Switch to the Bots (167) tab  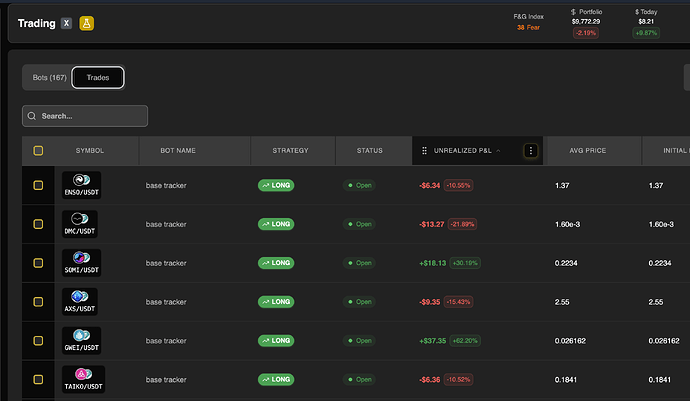tap(49, 77)
